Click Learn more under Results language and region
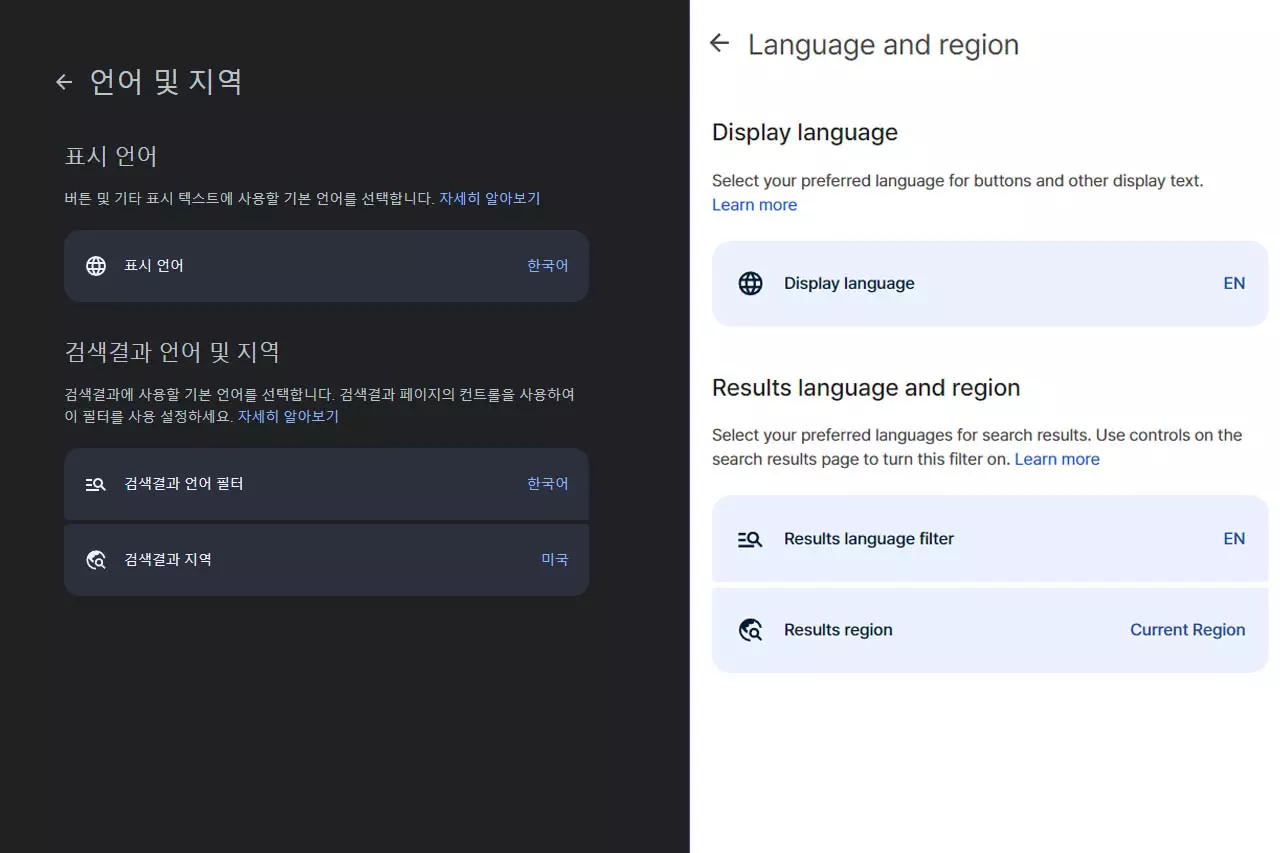 click(x=1057, y=459)
